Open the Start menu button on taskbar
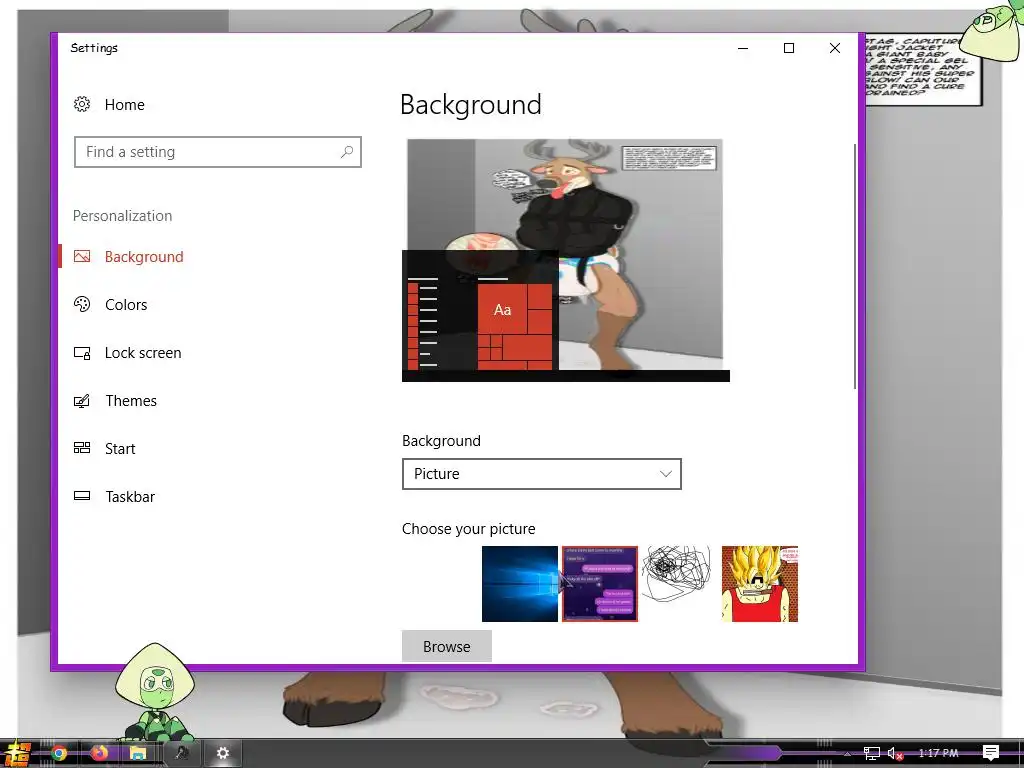1024x768 pixels. [x=17, y=753]
